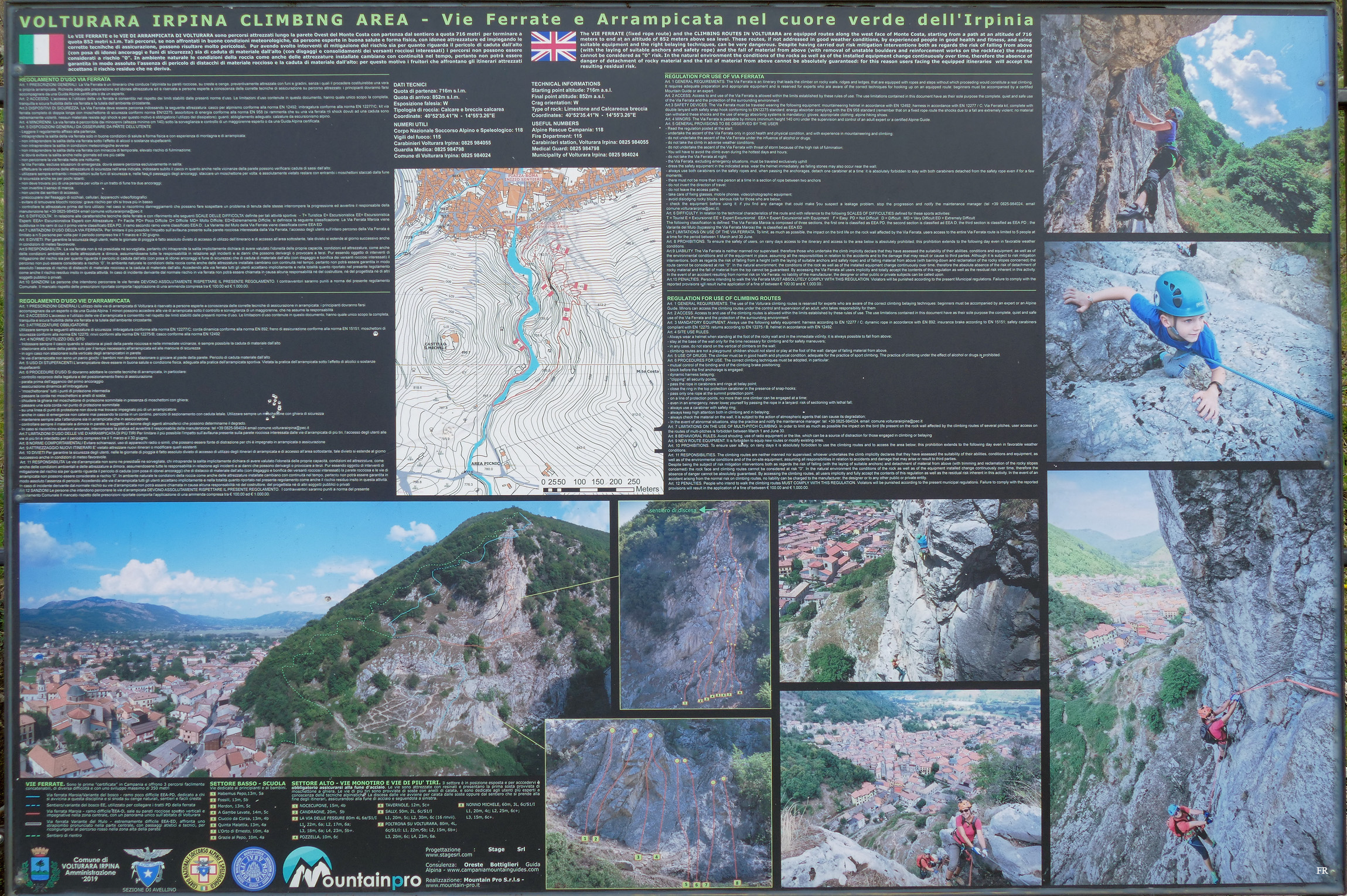This screenshot has width=1347, height=896.
Task: Click the eagle emblem above Sezione di Avellino
Action: pos(148,867)
